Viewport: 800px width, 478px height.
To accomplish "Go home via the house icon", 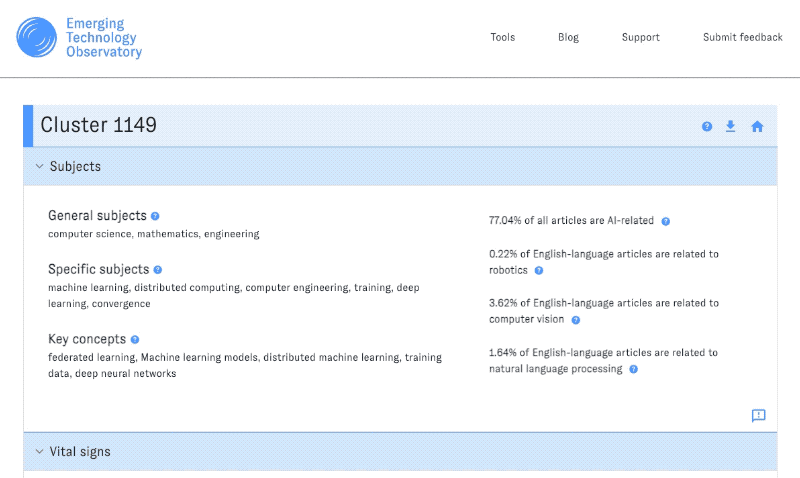I will pos(757,126).
